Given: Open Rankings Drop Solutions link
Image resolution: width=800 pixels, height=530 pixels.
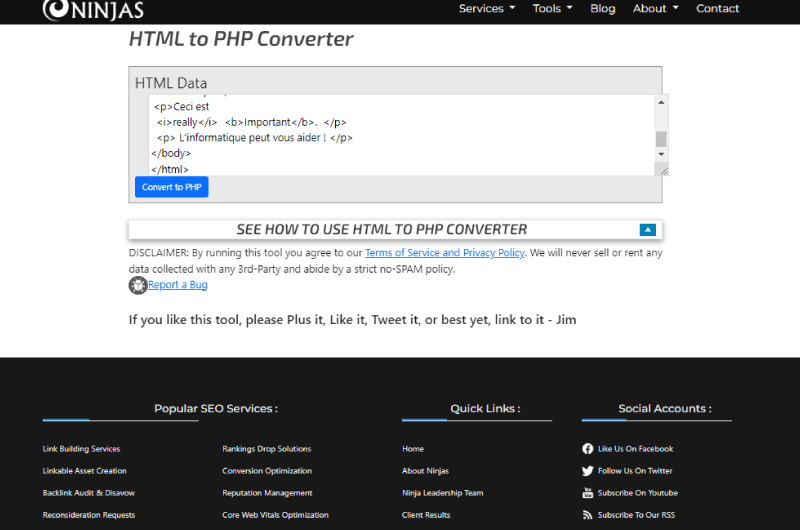Looking at the screenshot, I should coord(266,449).
